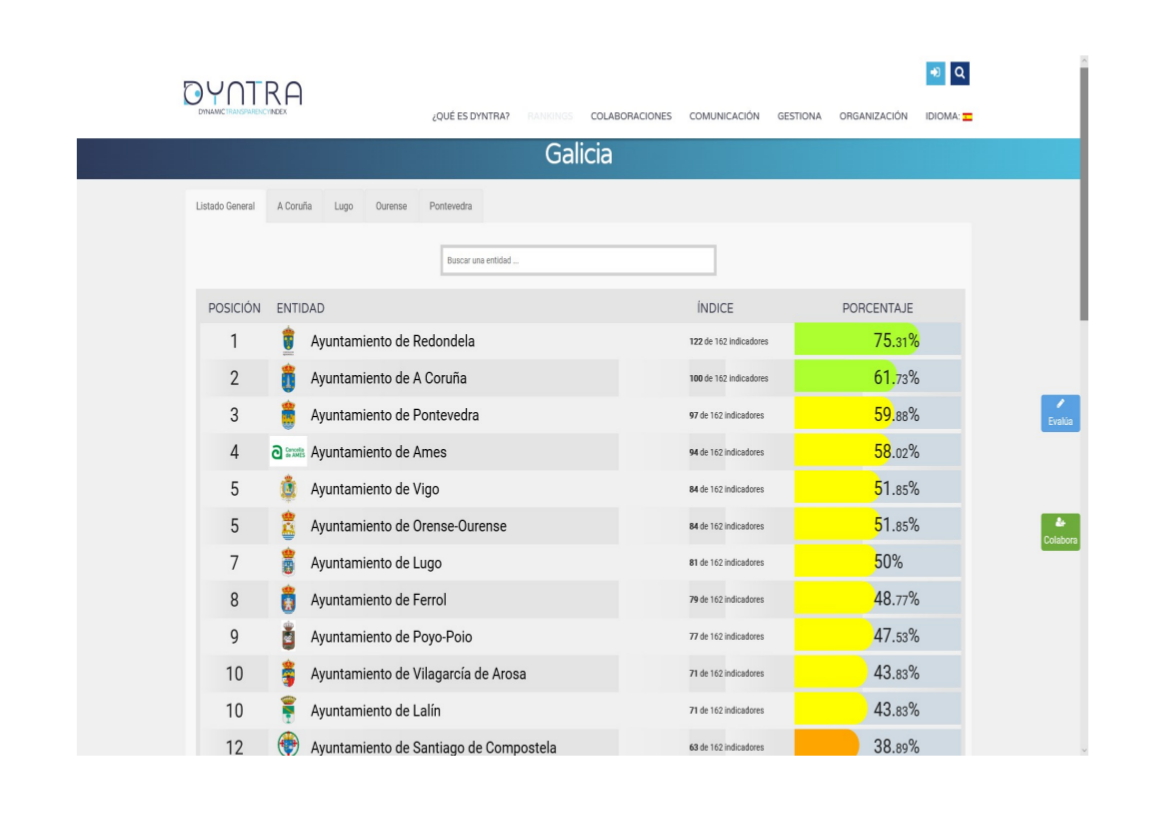Viewport: 1169px width, 826px height.
Task: Click the ENTIDAD column header
Action: coord(300,308)
